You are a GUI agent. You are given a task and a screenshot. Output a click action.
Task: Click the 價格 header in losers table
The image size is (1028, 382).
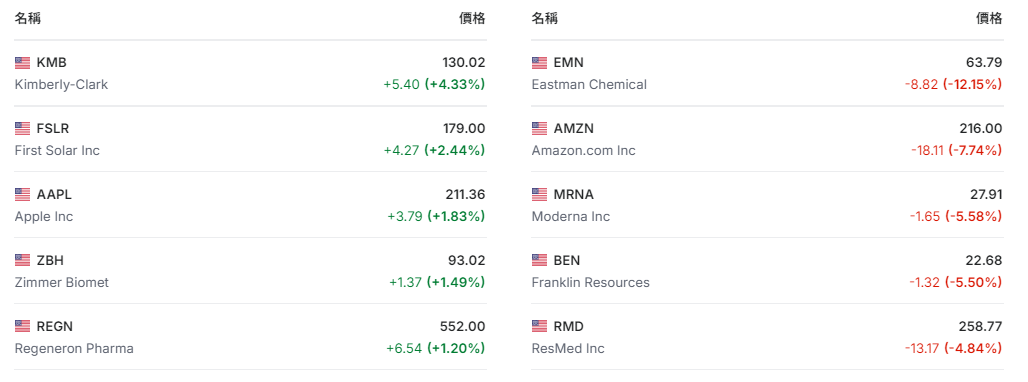click(989, 19)
